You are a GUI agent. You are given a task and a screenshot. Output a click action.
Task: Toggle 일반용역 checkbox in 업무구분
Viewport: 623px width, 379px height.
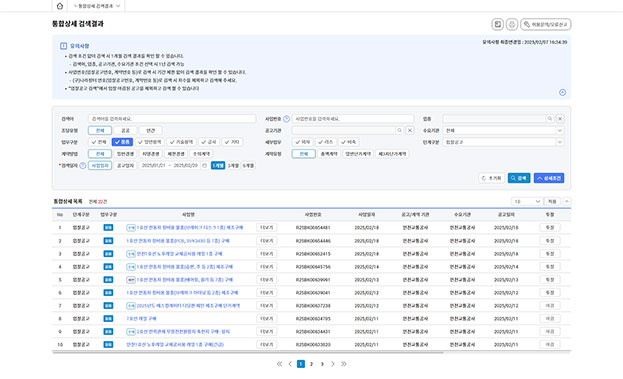pyautogui.click(x=150, y=142)
